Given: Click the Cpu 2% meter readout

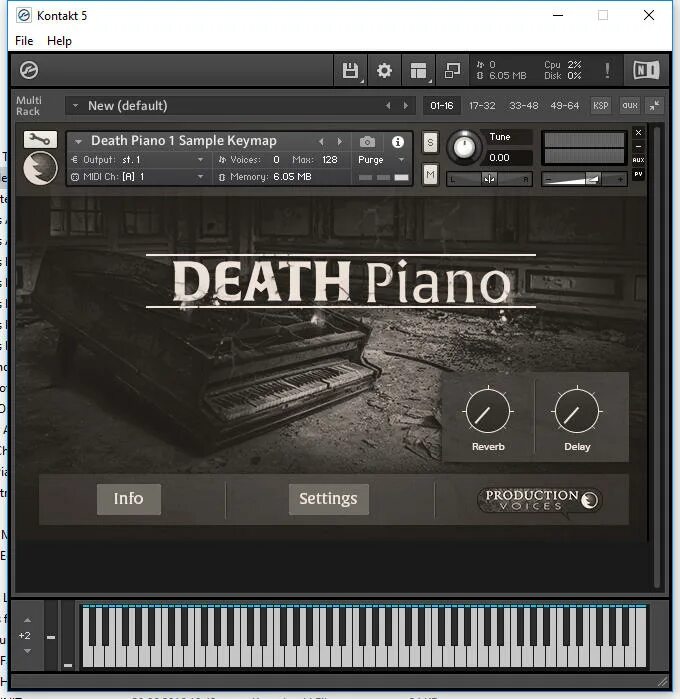Looking at the screenshot, I should [x=562, y=65].
